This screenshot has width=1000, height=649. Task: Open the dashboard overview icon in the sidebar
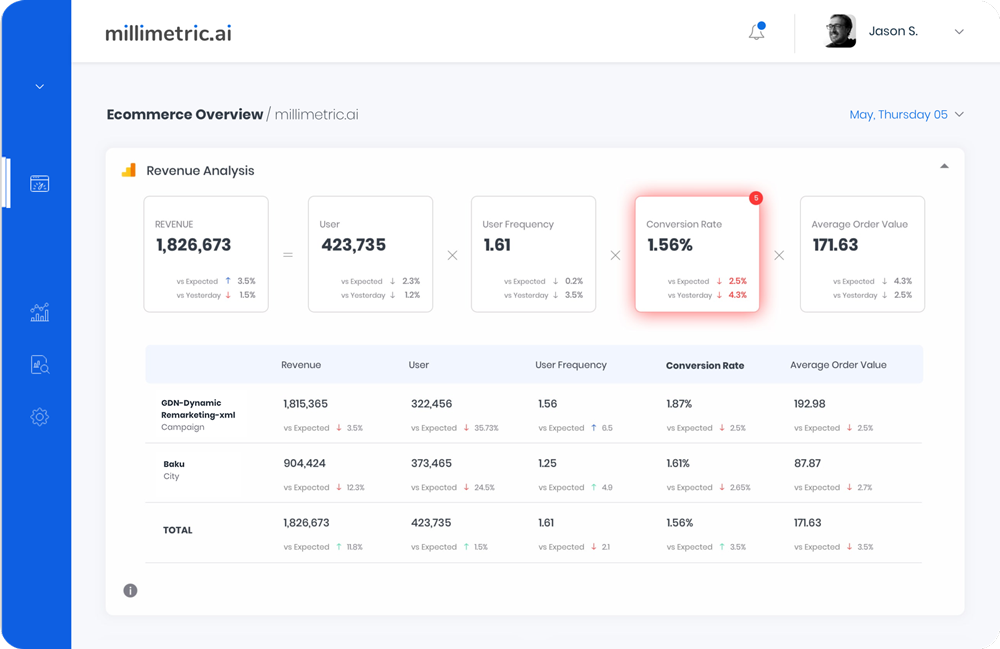[38, 183]
